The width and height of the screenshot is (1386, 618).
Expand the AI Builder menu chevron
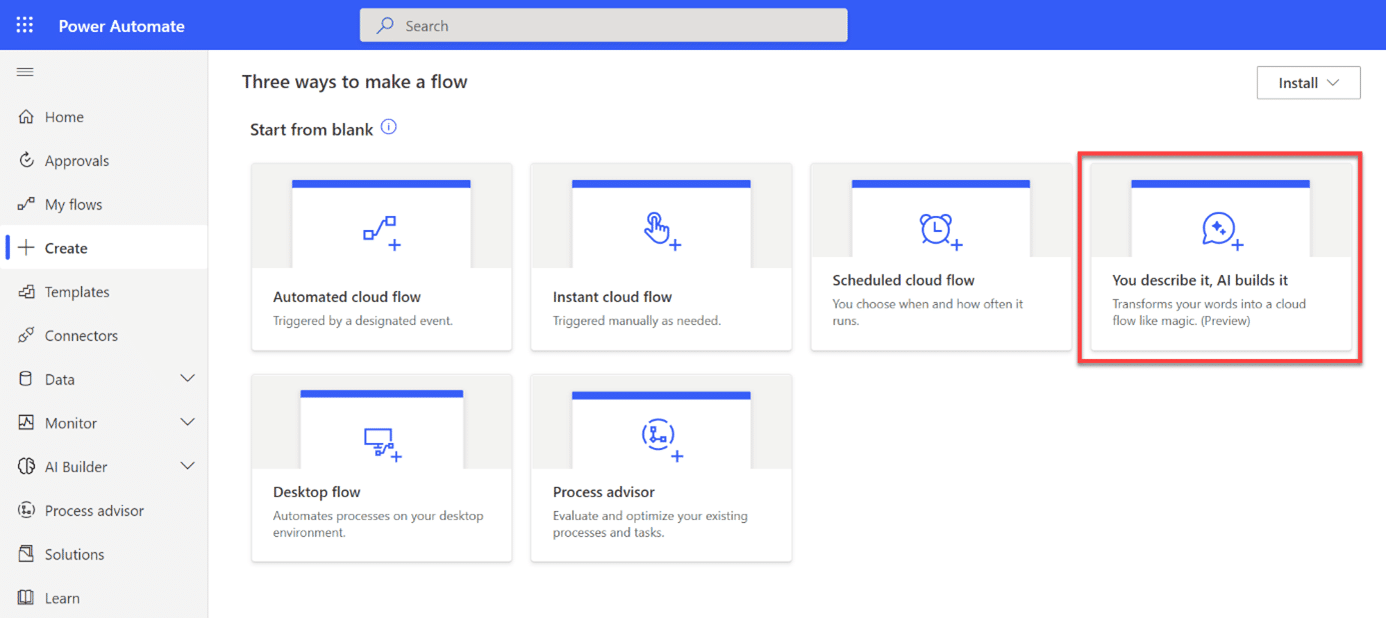tap(187, 467)
